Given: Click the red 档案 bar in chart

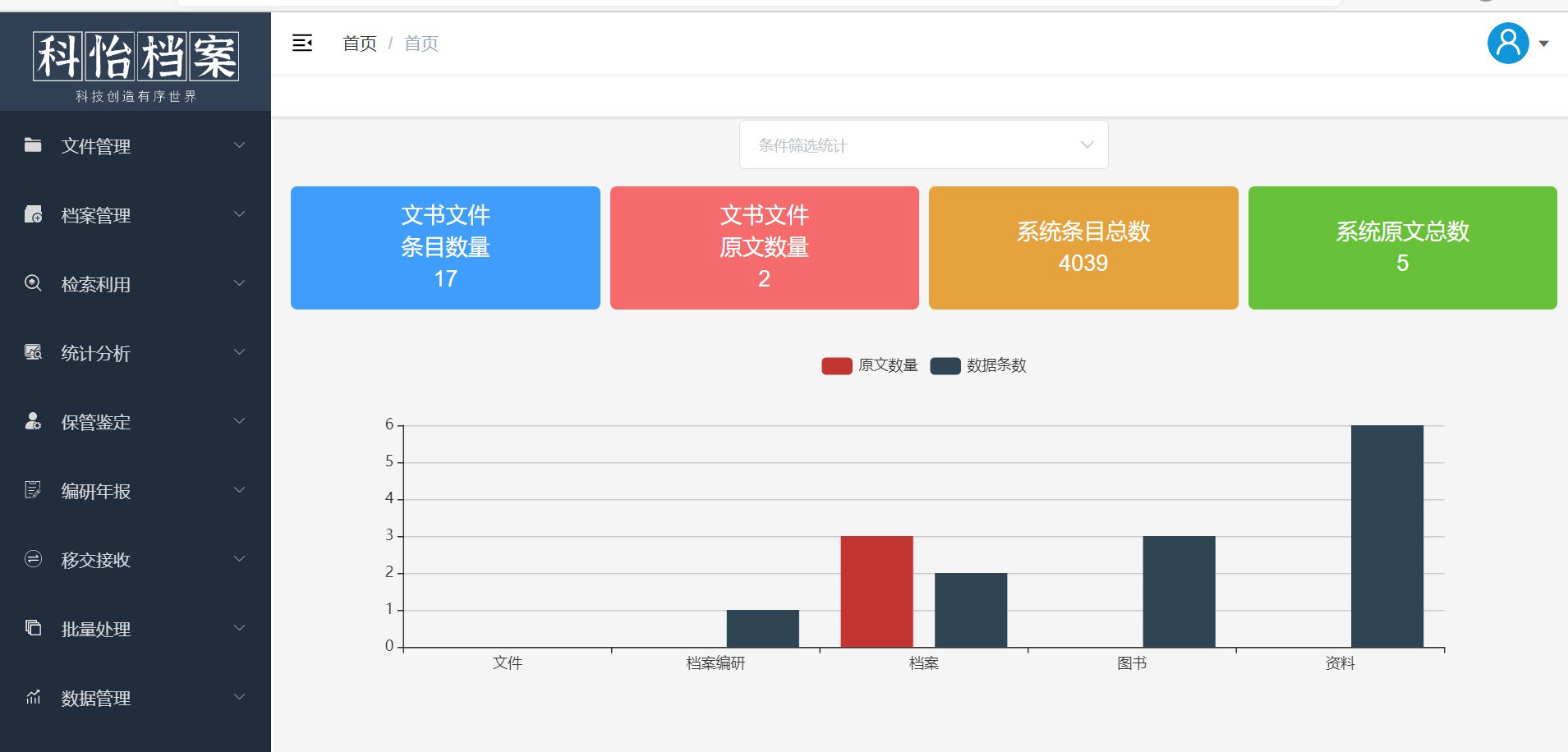Looking at the screenshot, I should coord(876,591).
